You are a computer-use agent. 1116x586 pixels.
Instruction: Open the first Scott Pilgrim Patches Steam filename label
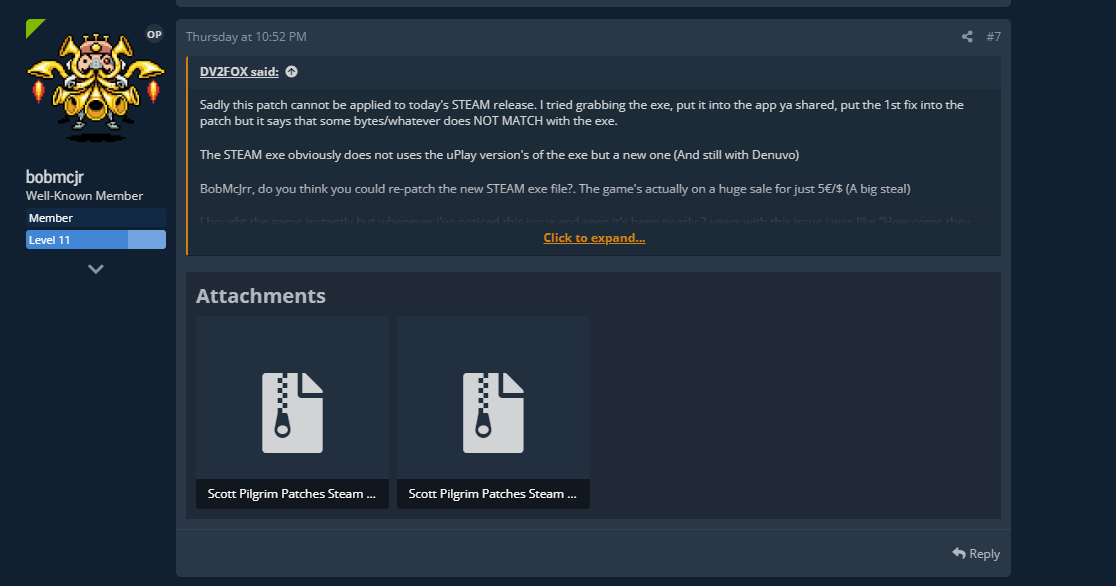click(292, 493)
